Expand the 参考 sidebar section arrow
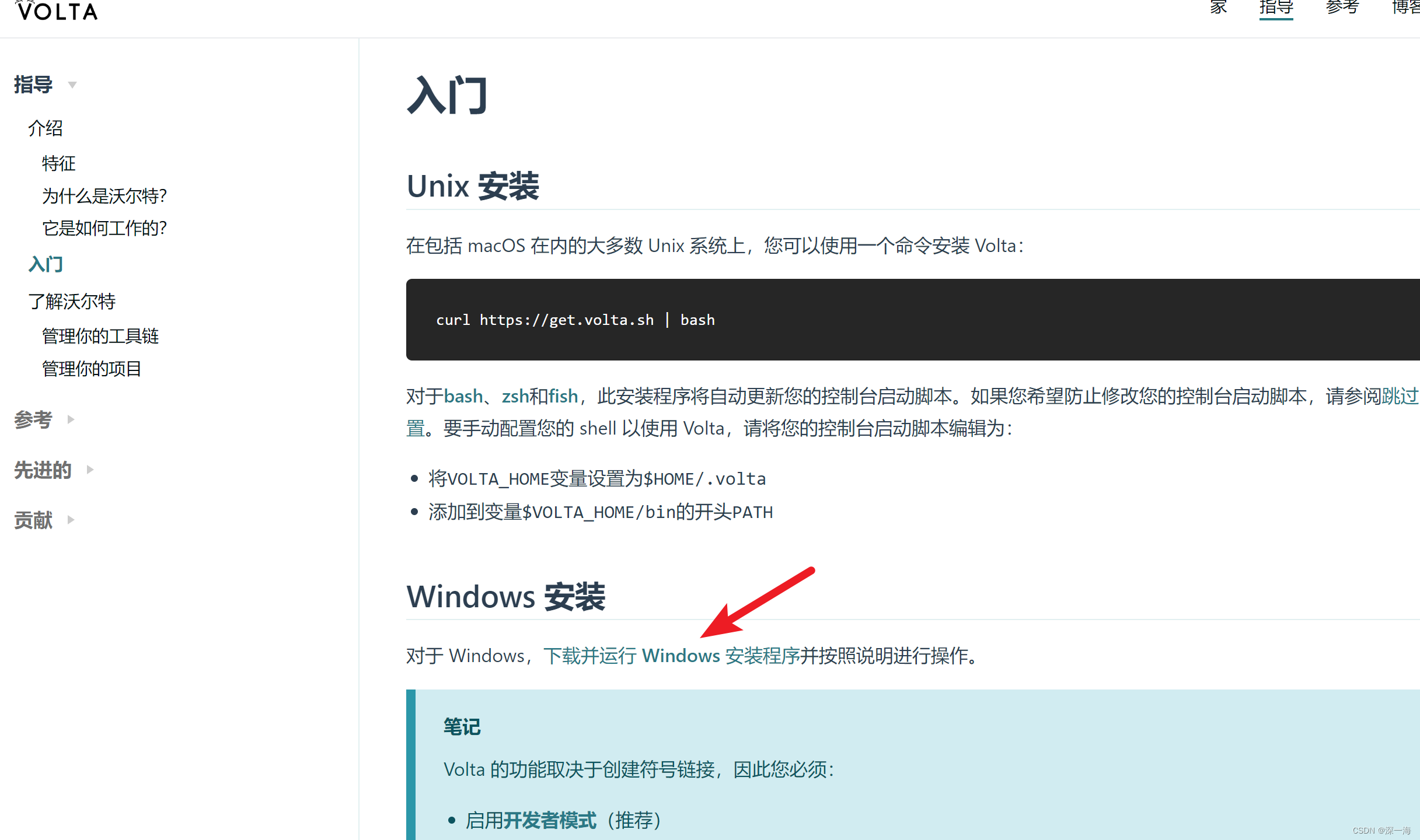 (71, 419)
